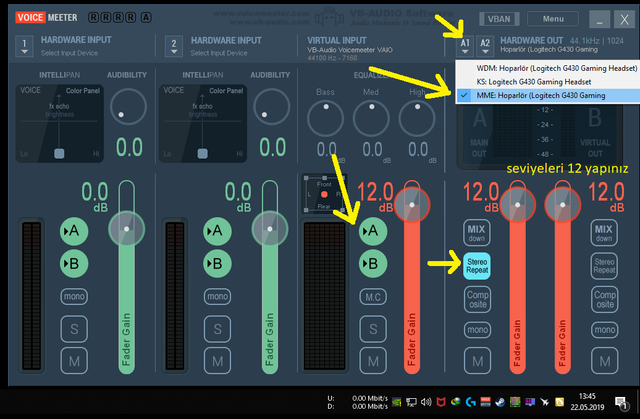This screenshot has height=419, width=640.
Task: Toggle Stereo Repeat on bus B
Action: [604, 266]
